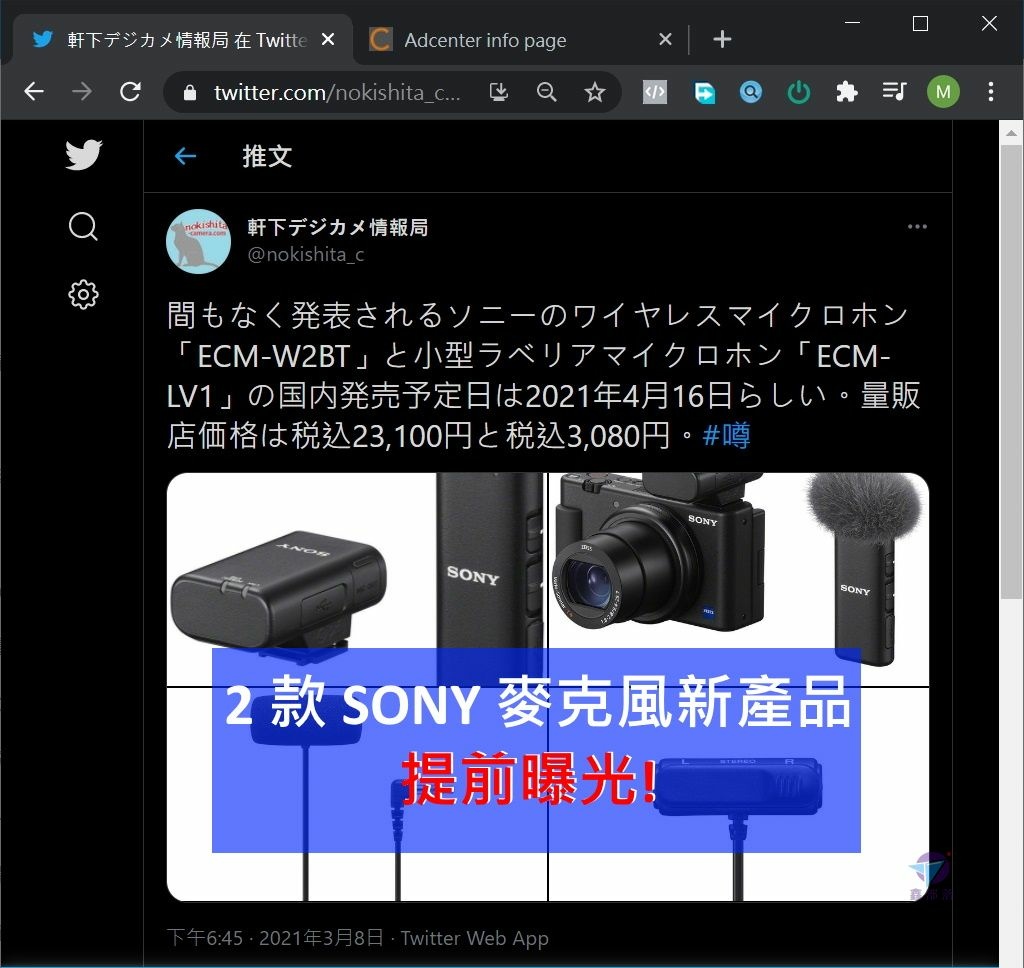Open the tweet's three-dot more menu

pyautogui.click(x=917, y=227)
